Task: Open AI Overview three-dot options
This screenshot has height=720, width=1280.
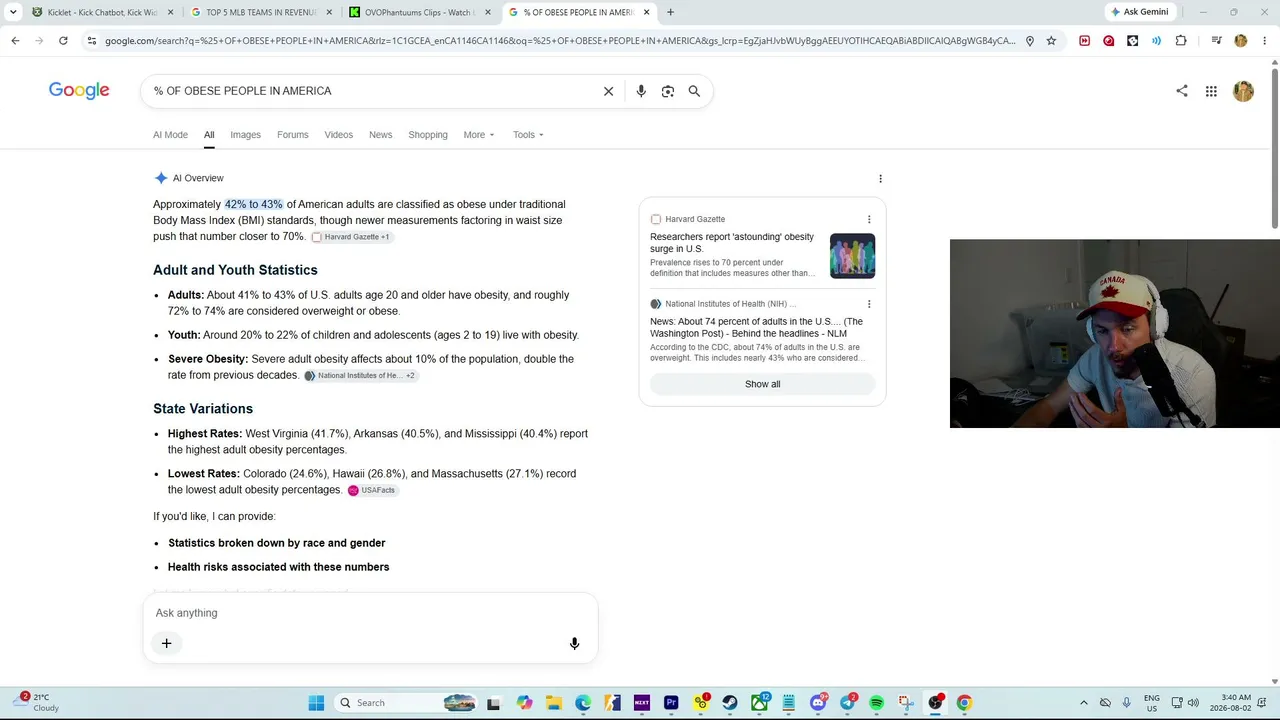Action: click(x=880, y=178)
